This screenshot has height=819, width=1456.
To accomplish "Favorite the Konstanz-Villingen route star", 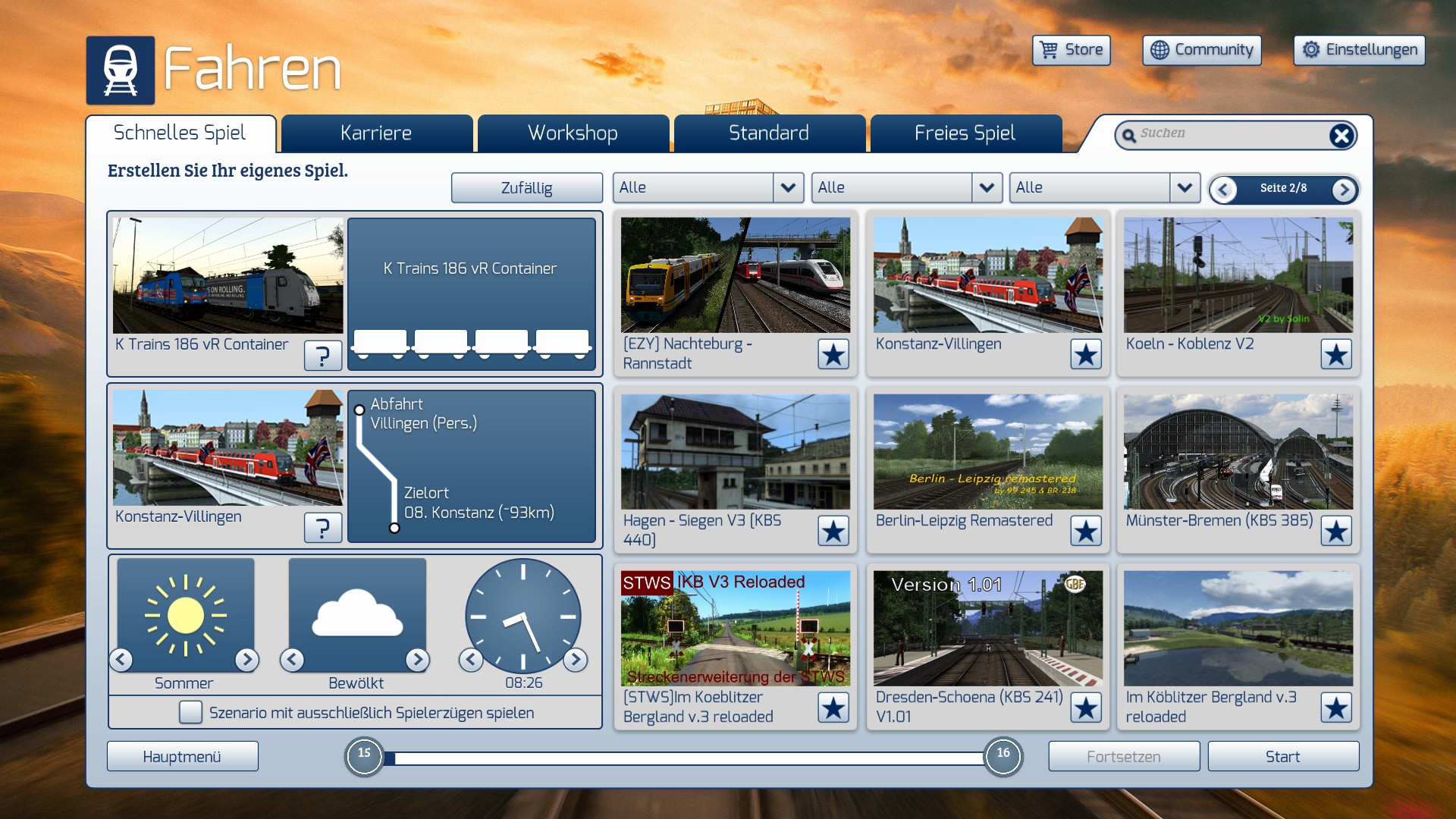I will click(1085, 354).
